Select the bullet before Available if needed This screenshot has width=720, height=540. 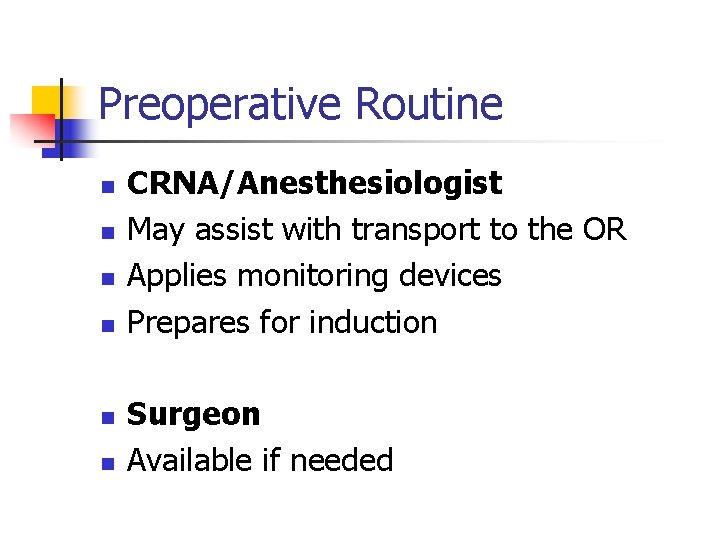click(x=108, y=464)
